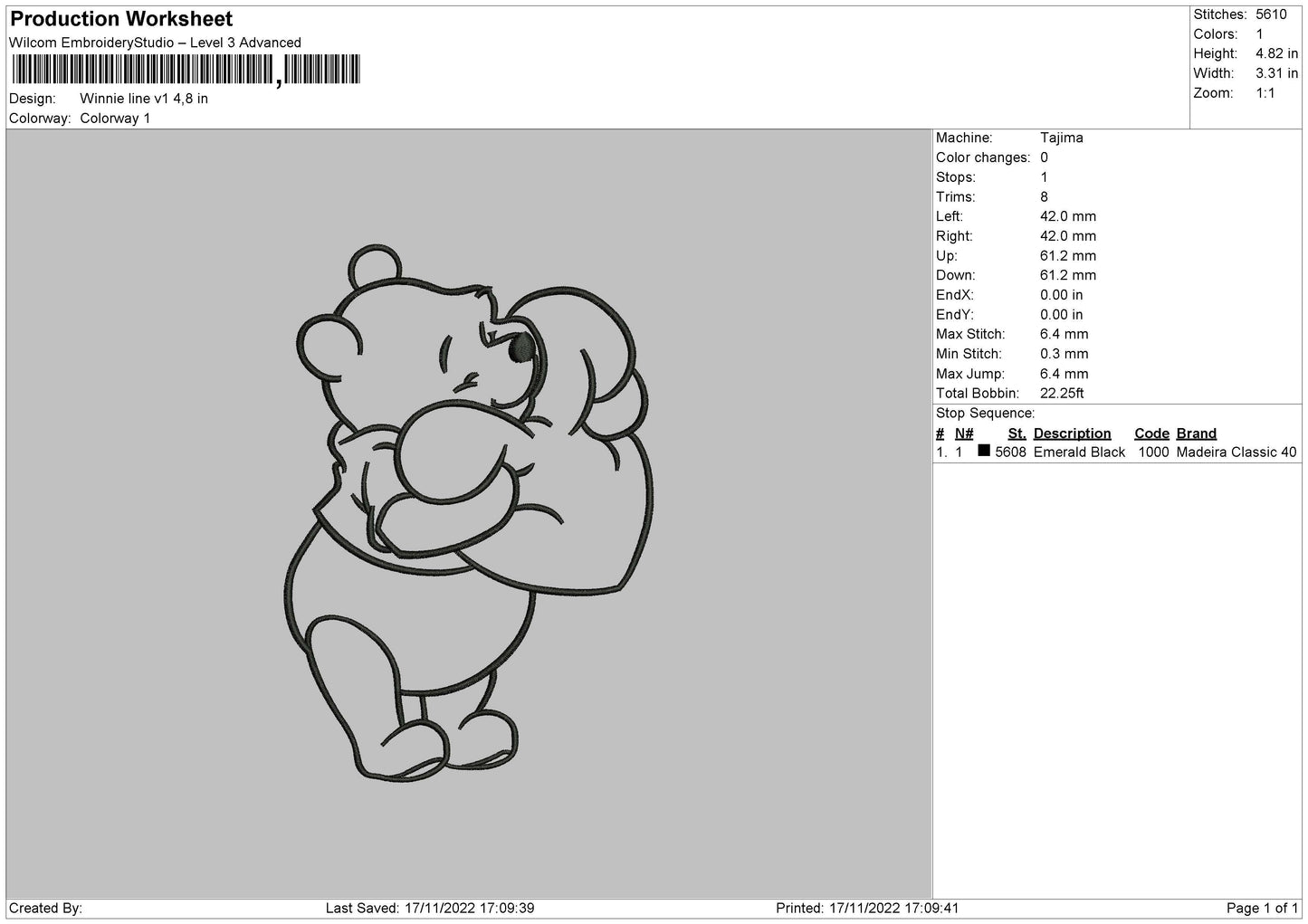Click the Winnie bear embroidery design preview
The height and width of the screenshot is (924, 1308).
(x=469, y=513)
